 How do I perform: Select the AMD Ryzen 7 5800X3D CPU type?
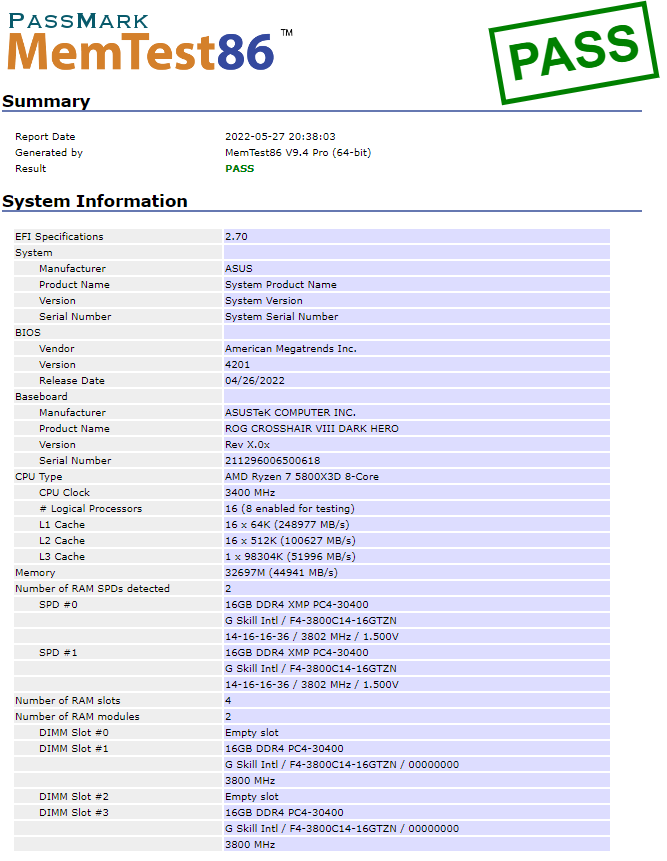tap(302, 477)
